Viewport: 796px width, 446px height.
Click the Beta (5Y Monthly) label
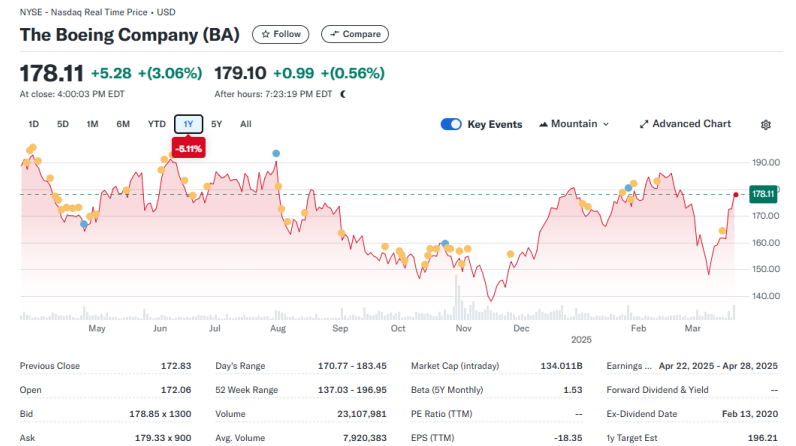[x=447, y=390]
